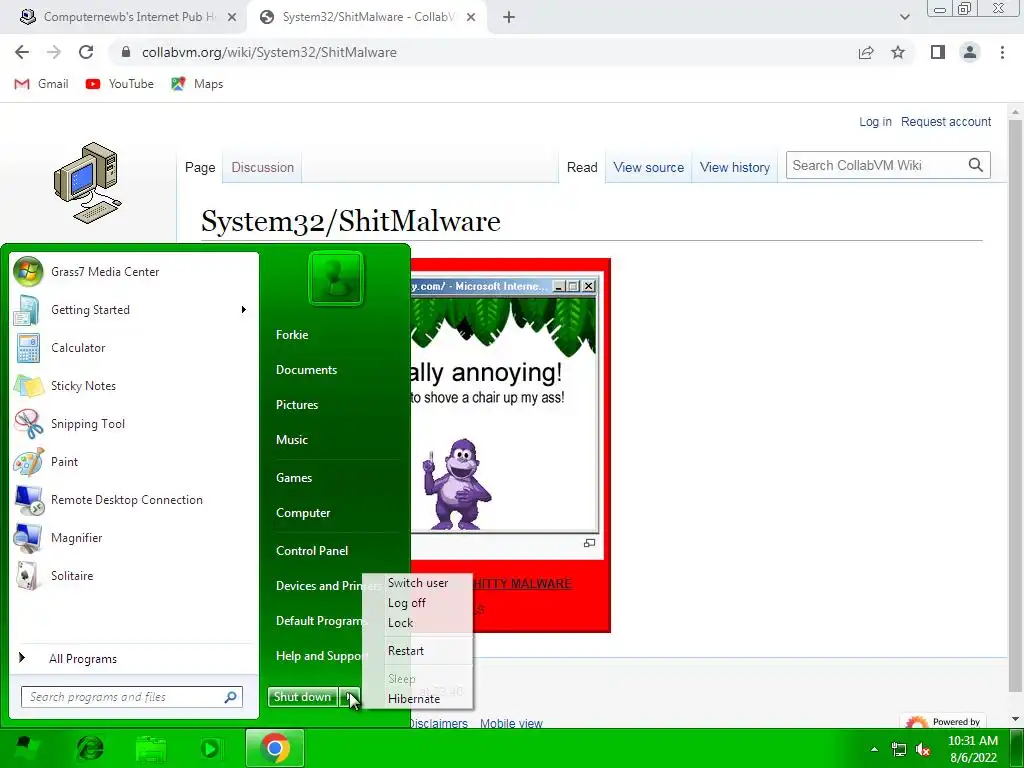1024x768 pixels.
Task: Open Maps bookmark
Action: [197, 84]
